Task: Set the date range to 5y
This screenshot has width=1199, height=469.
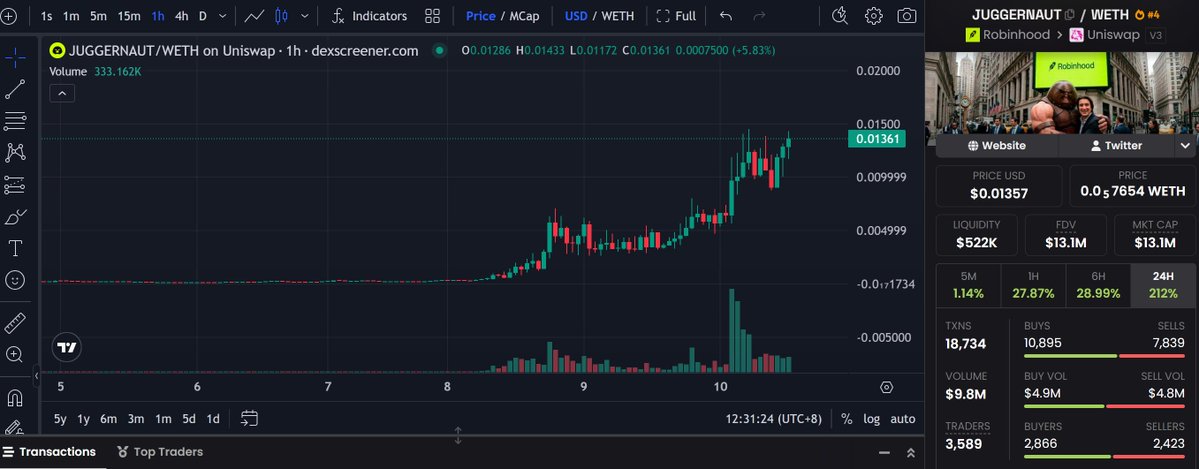Action: coord(60,419)
